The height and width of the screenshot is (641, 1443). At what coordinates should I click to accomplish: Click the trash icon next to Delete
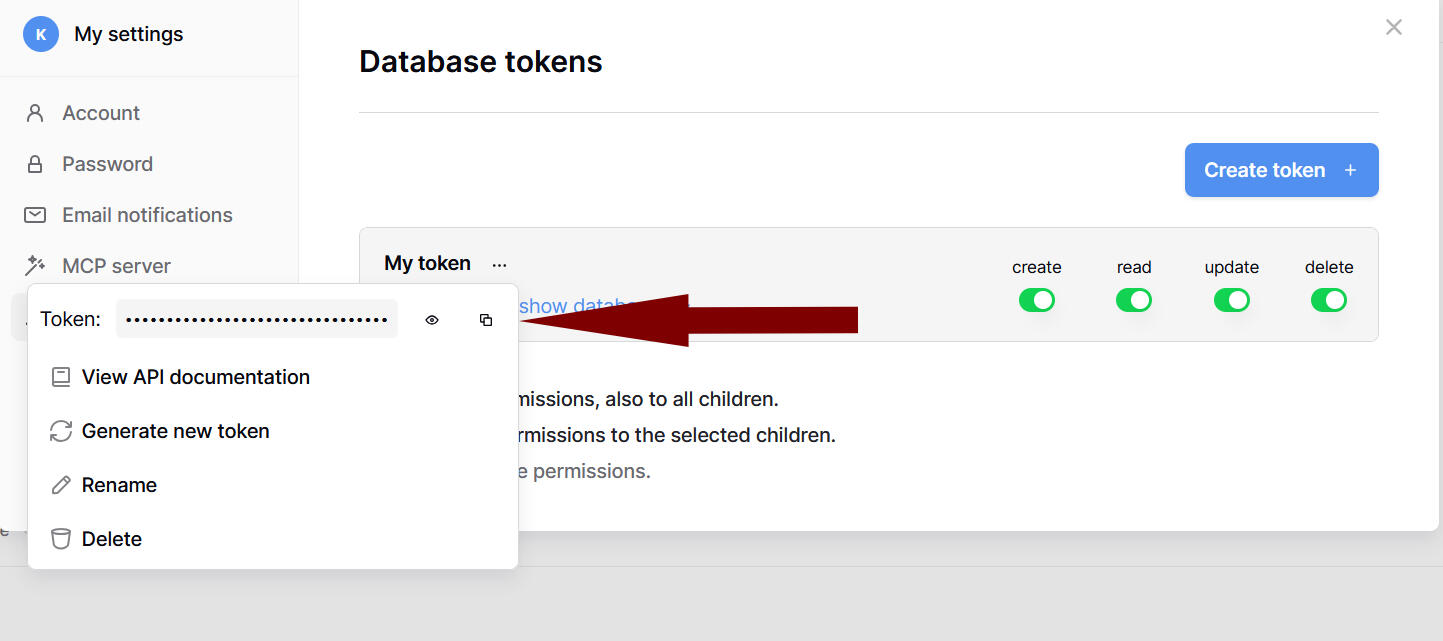61,539
